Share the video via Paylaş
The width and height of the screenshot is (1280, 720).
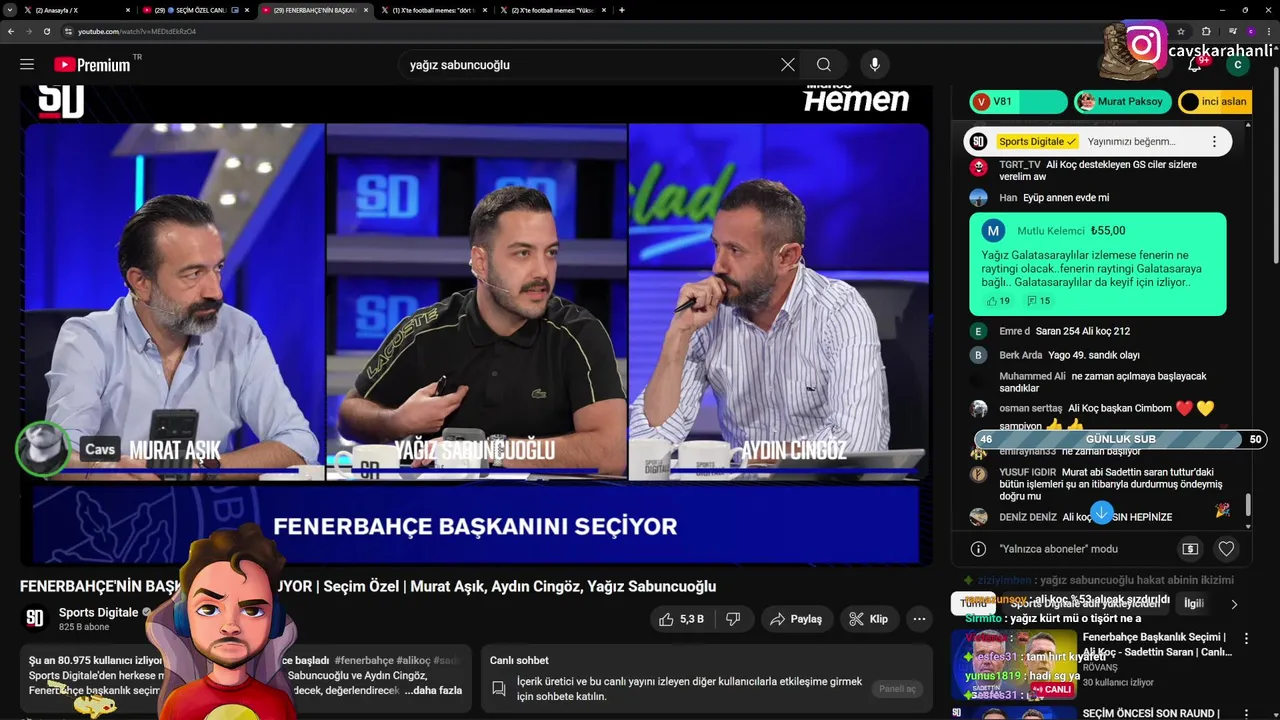pyautogui.click(x=796, y=619)
